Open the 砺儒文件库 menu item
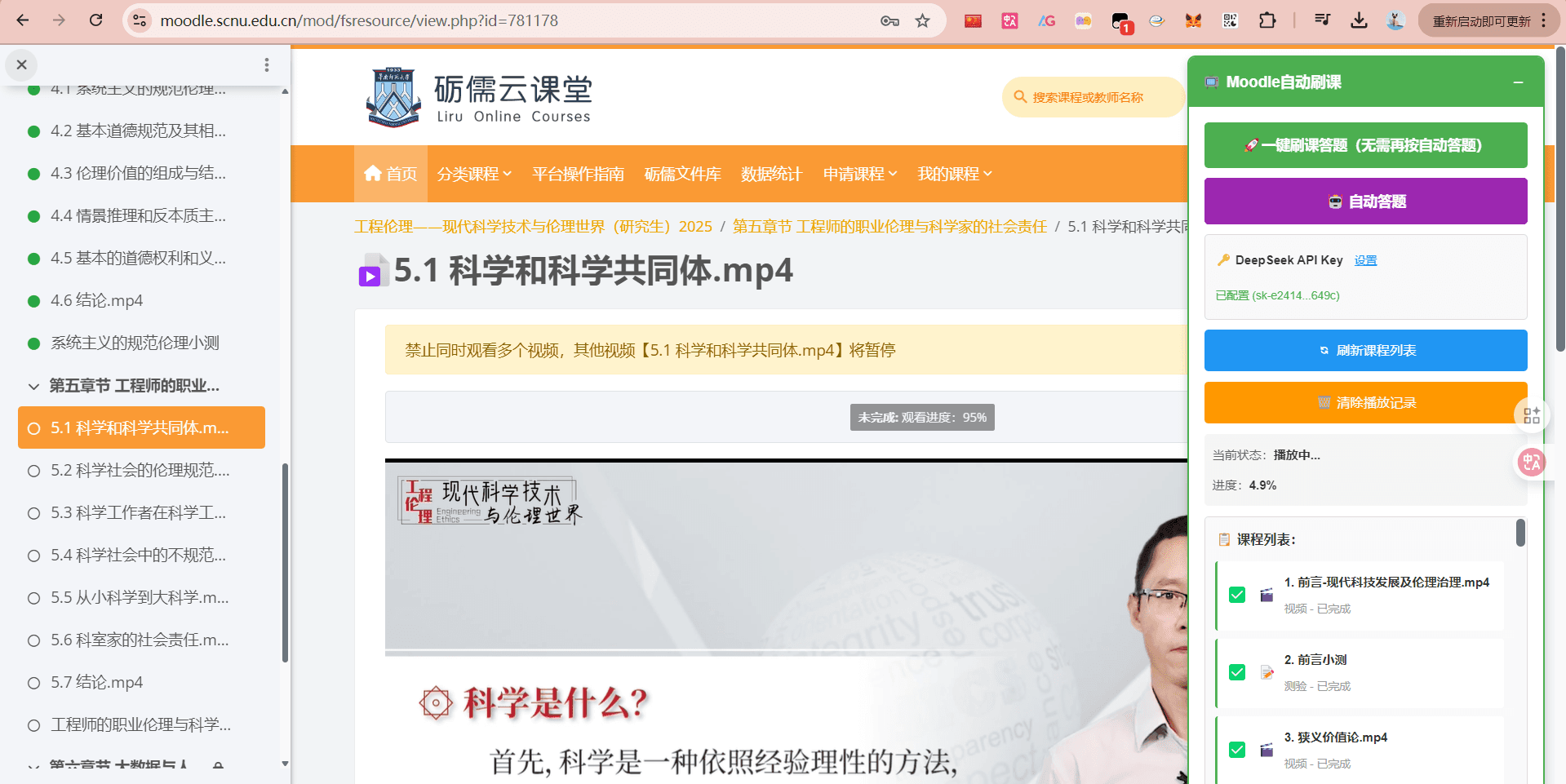 click(x=682, y=173)
